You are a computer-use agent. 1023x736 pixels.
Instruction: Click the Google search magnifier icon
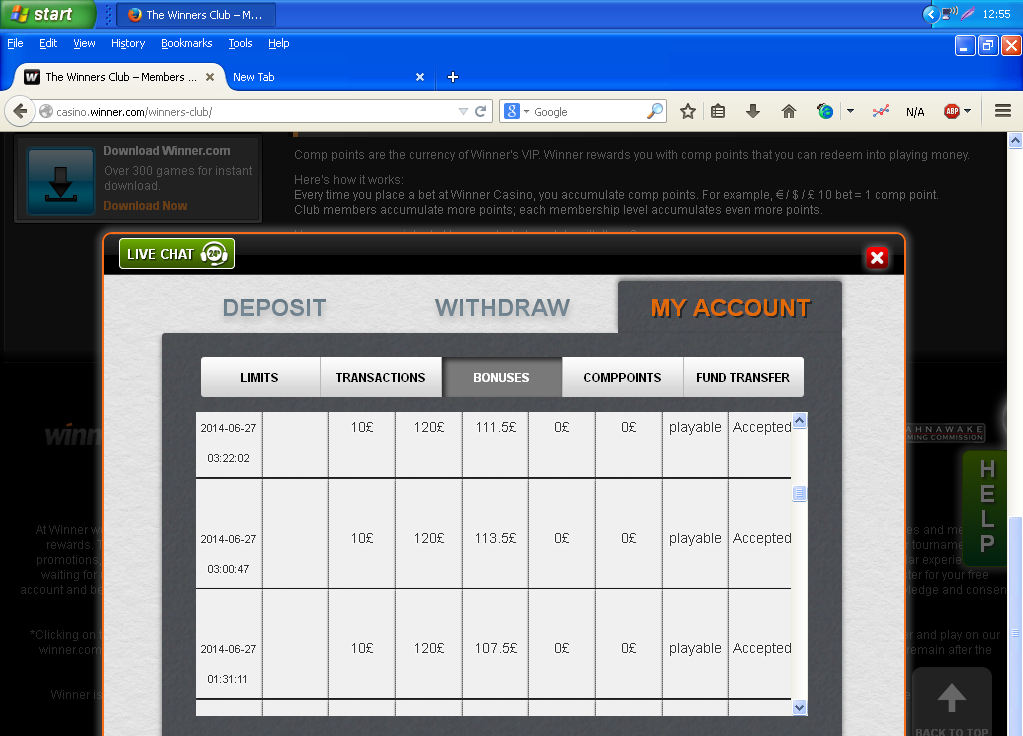(654, 112)
